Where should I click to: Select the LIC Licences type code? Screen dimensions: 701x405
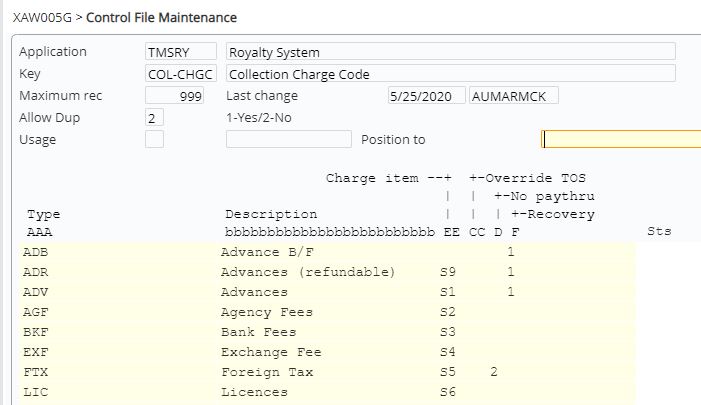(35, 392)
